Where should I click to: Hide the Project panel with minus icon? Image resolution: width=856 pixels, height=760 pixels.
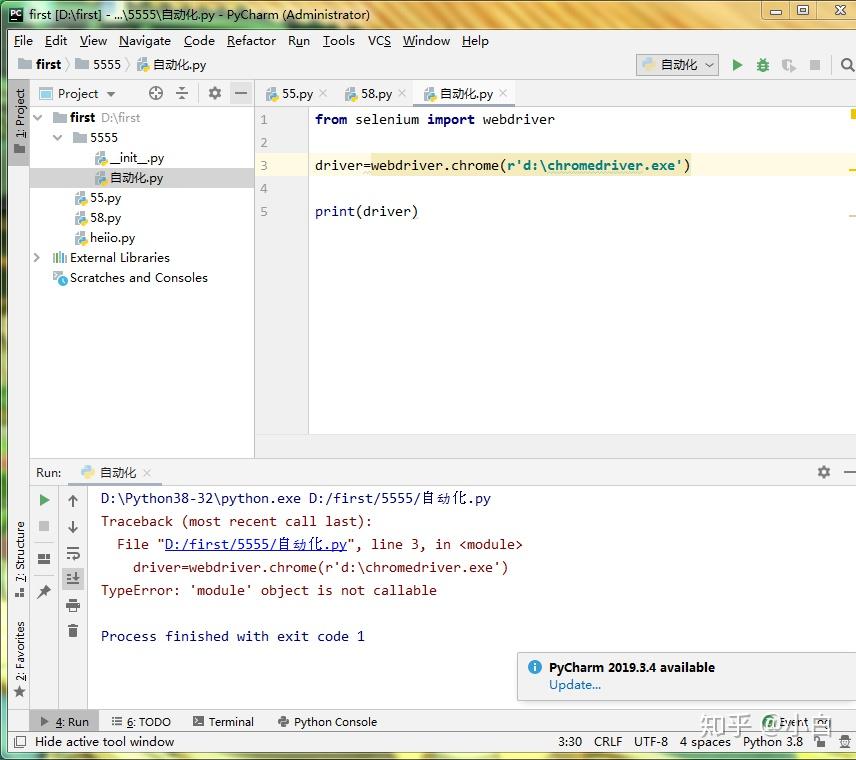(x=241, y=93)
